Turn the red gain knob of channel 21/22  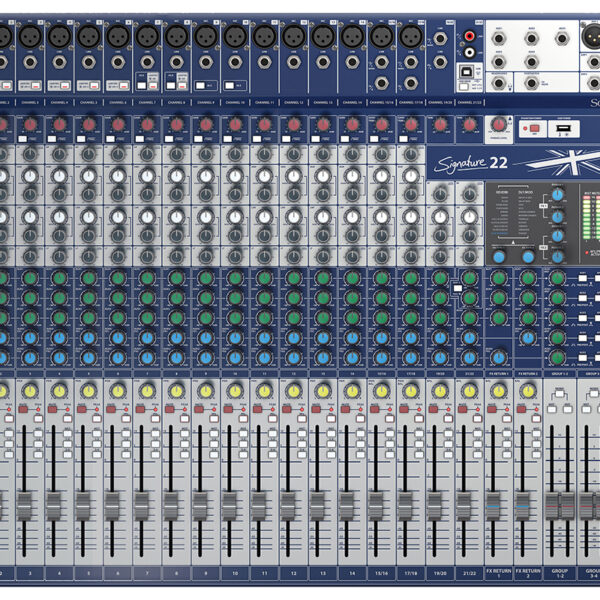(470, 124)
